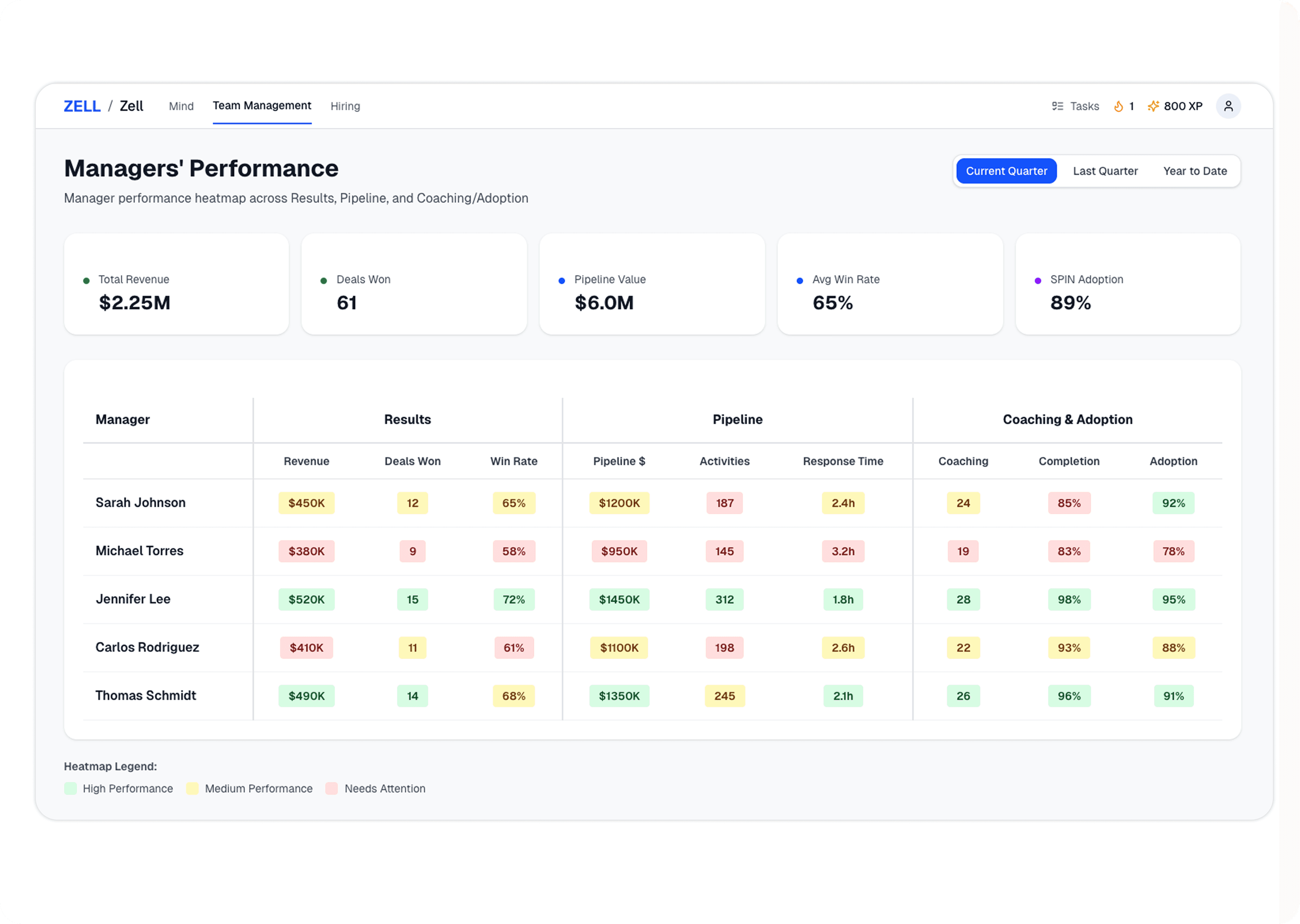The width and height of the screenshot is (1300, 924).
Task: Click Jennifer Lee's $520K revenue cell
Action: click(306, 600)
